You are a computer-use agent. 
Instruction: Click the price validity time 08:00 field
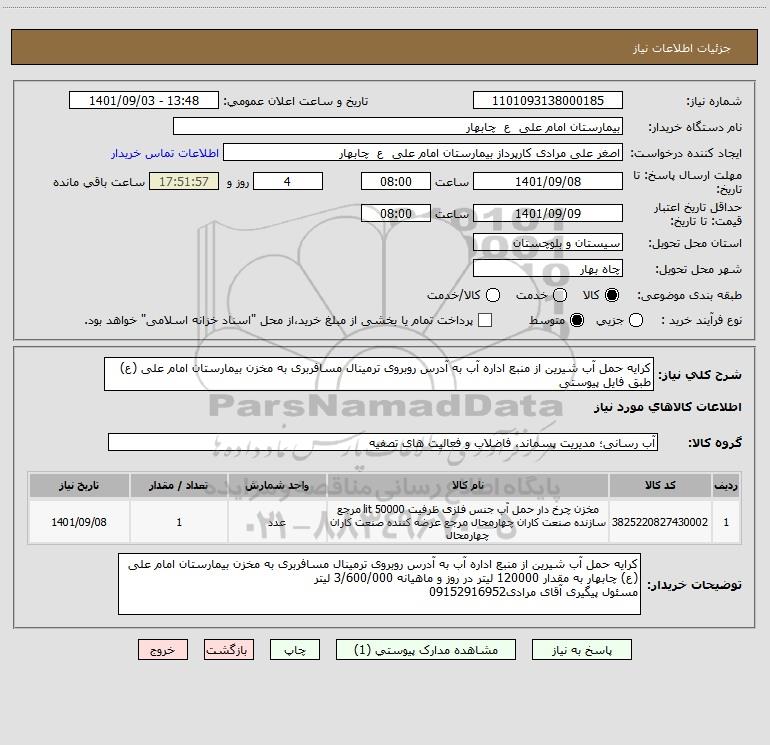tap(396, 213)
